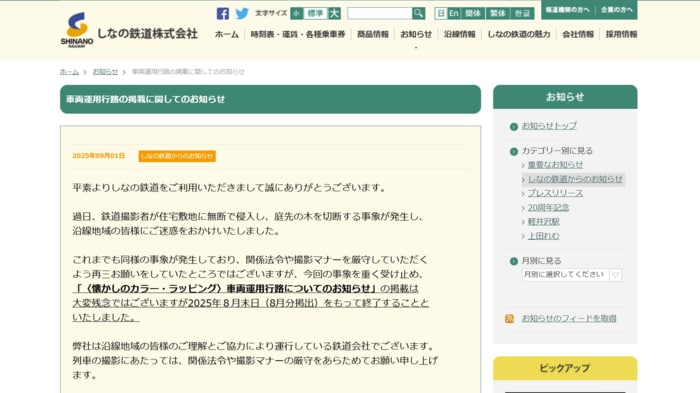Click the underlined 車両運用行路についてのお知らせ text
The height and width of the screenshot is (393, 700).
(x=299, y=288)
